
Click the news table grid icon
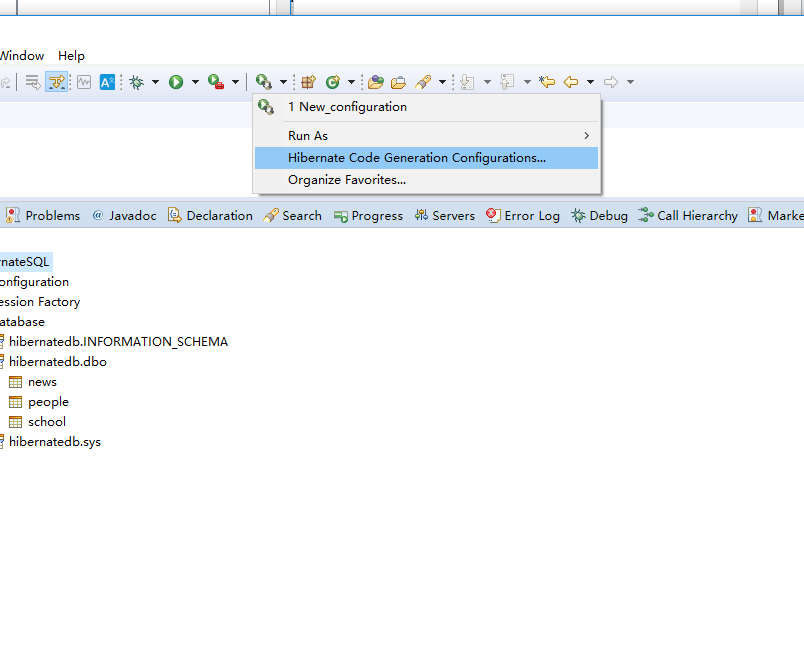tap(15, 382)
